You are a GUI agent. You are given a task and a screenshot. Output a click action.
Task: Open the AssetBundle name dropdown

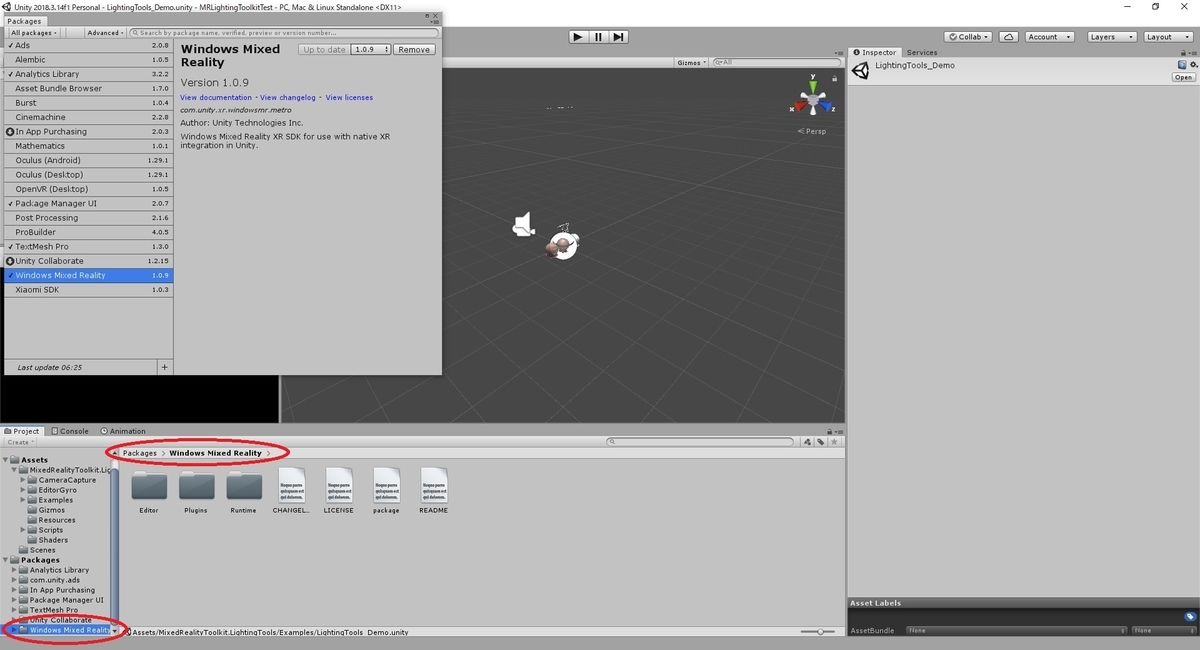pyautogui.click(x=1016, y=631)
